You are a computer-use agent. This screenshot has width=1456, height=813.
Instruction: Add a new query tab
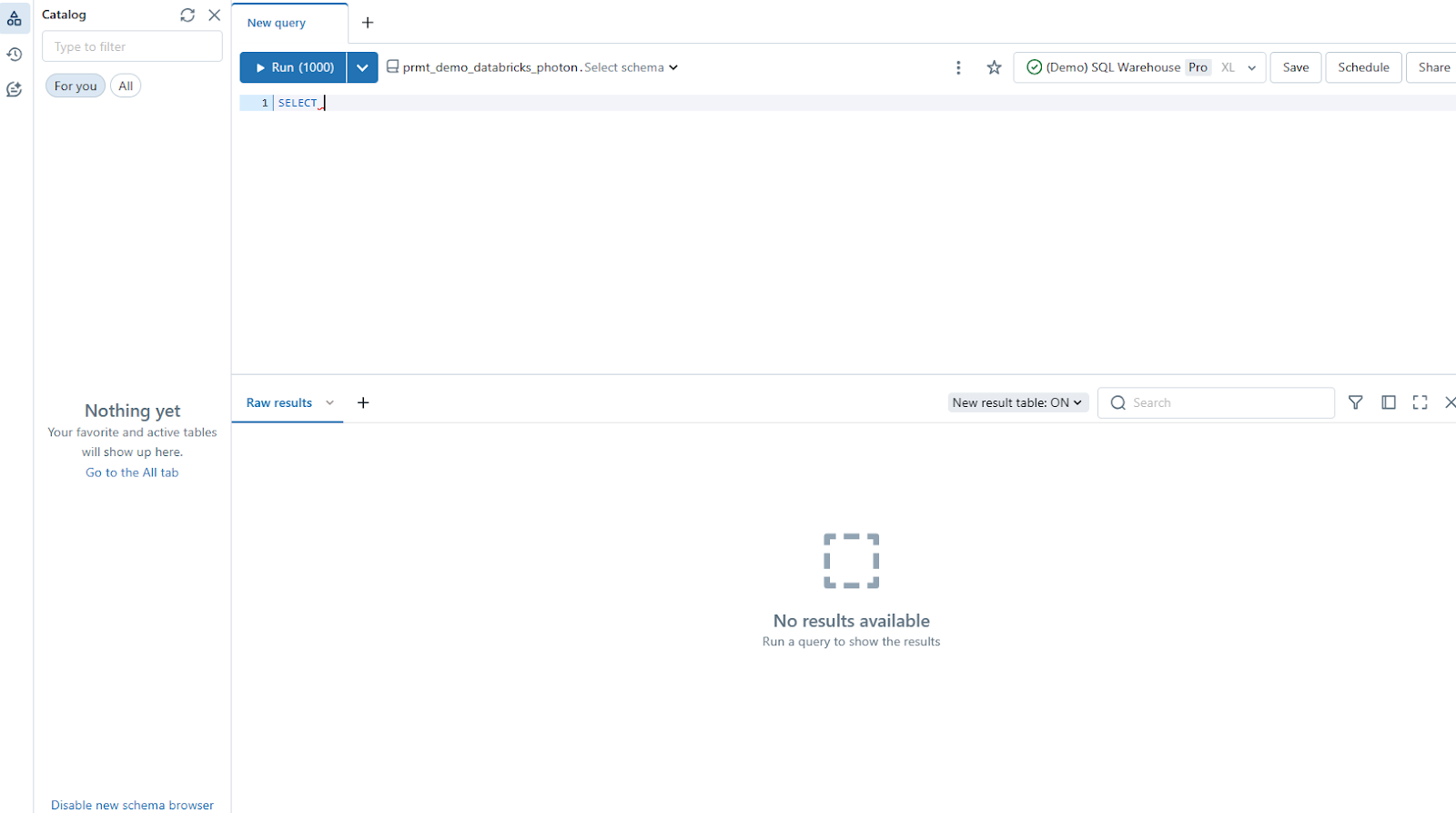pyautogui.click(x=368, y=23)
